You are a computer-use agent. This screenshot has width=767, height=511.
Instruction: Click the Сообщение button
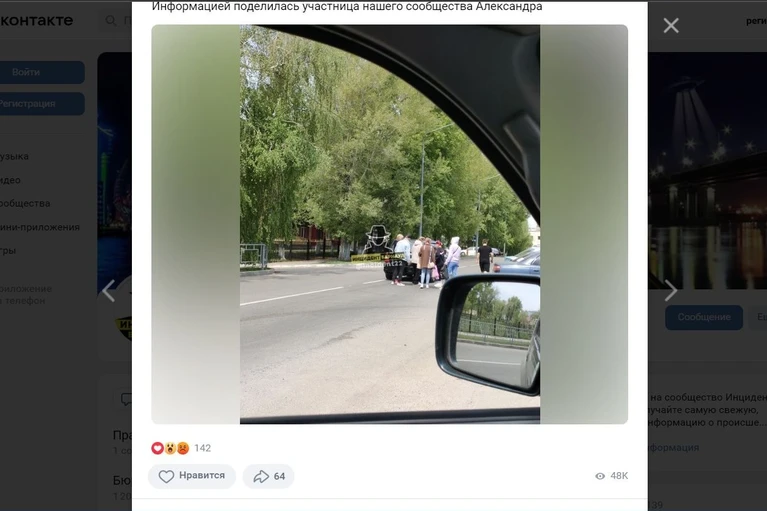(704, 317)
